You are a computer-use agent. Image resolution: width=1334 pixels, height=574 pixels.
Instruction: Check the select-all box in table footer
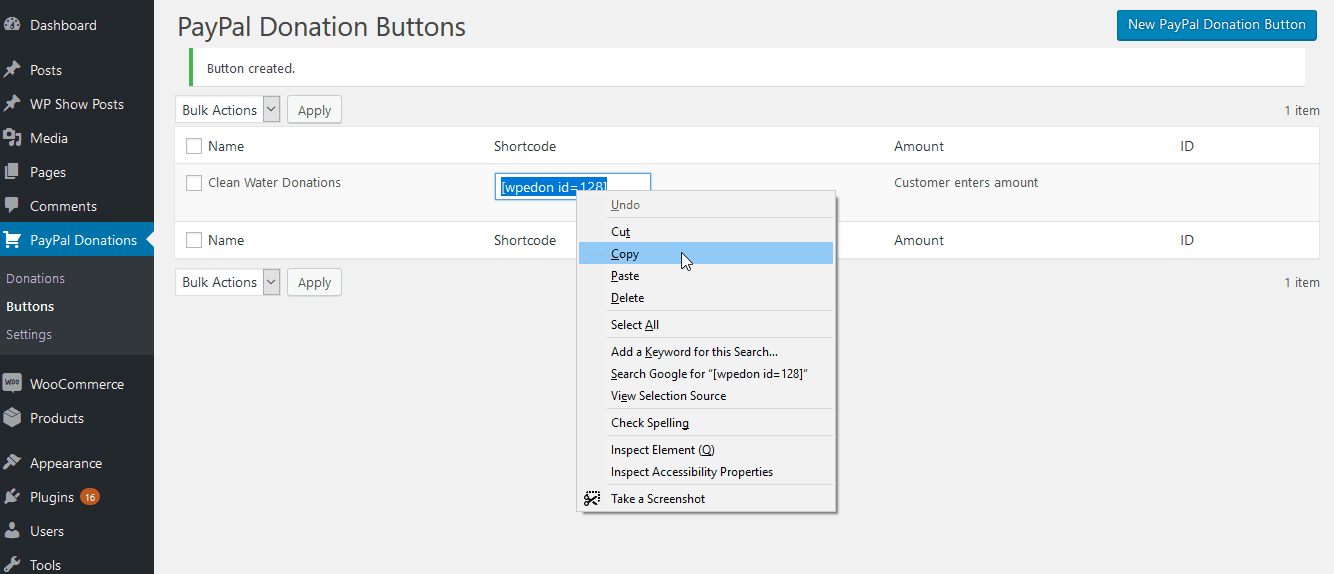click(x=194, y=241)
